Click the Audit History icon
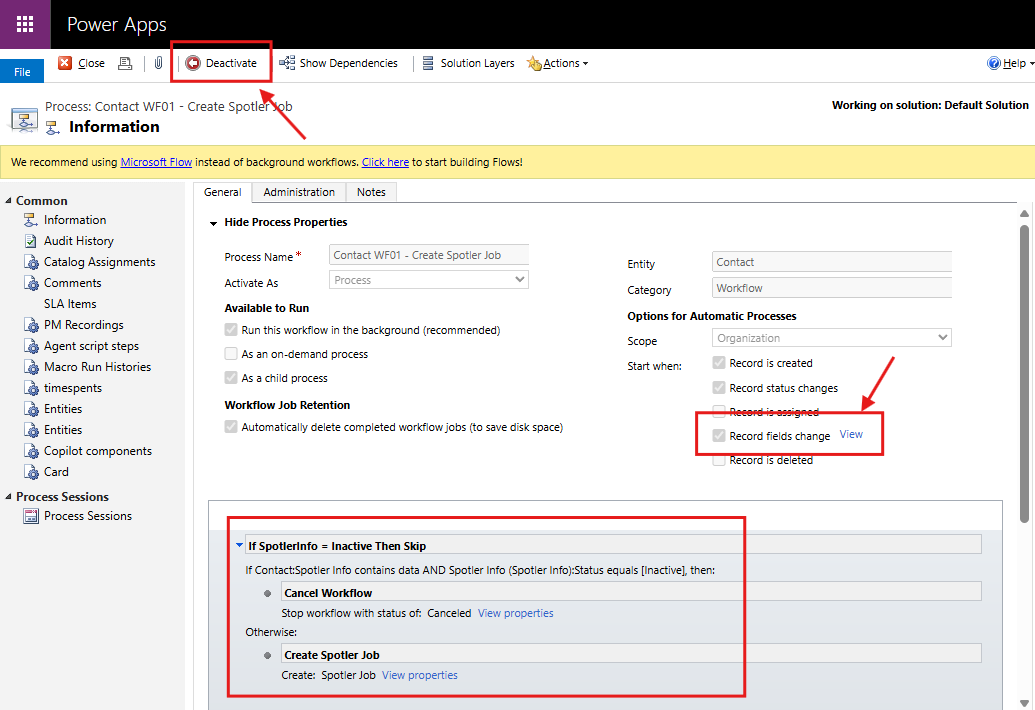The height and width of the screenshot is (710, 1035). click(x=30, y=241)
